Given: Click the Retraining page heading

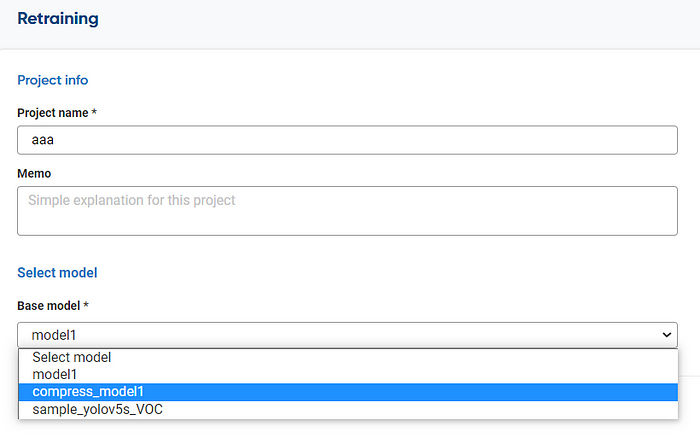Looking at the screenshot, I should [57, 19].
